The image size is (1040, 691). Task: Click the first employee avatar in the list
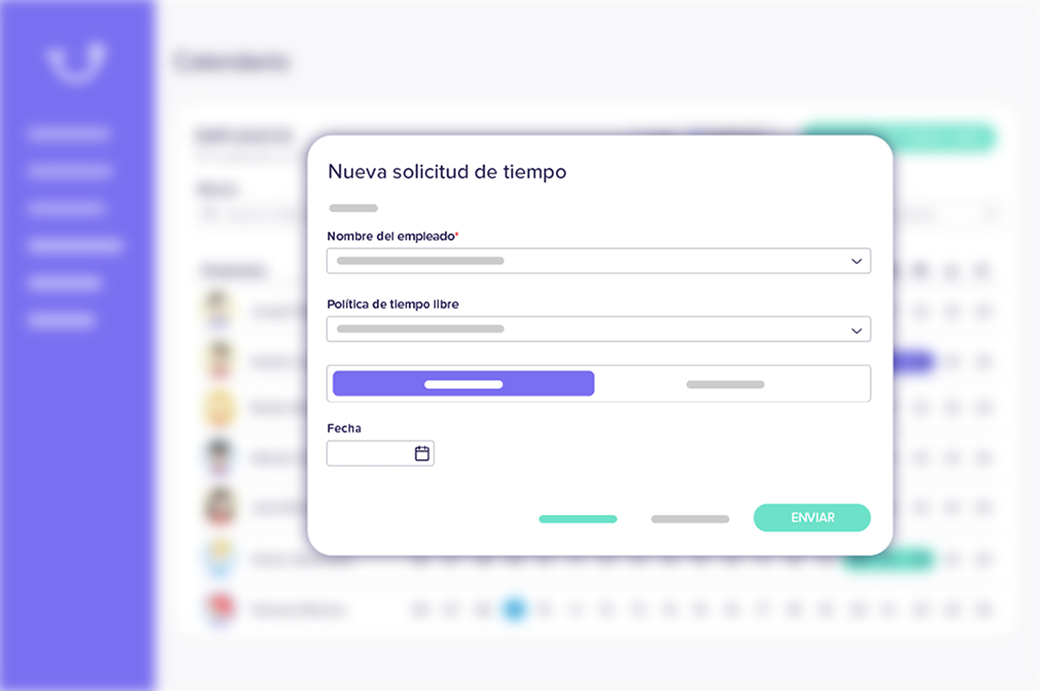218,309
